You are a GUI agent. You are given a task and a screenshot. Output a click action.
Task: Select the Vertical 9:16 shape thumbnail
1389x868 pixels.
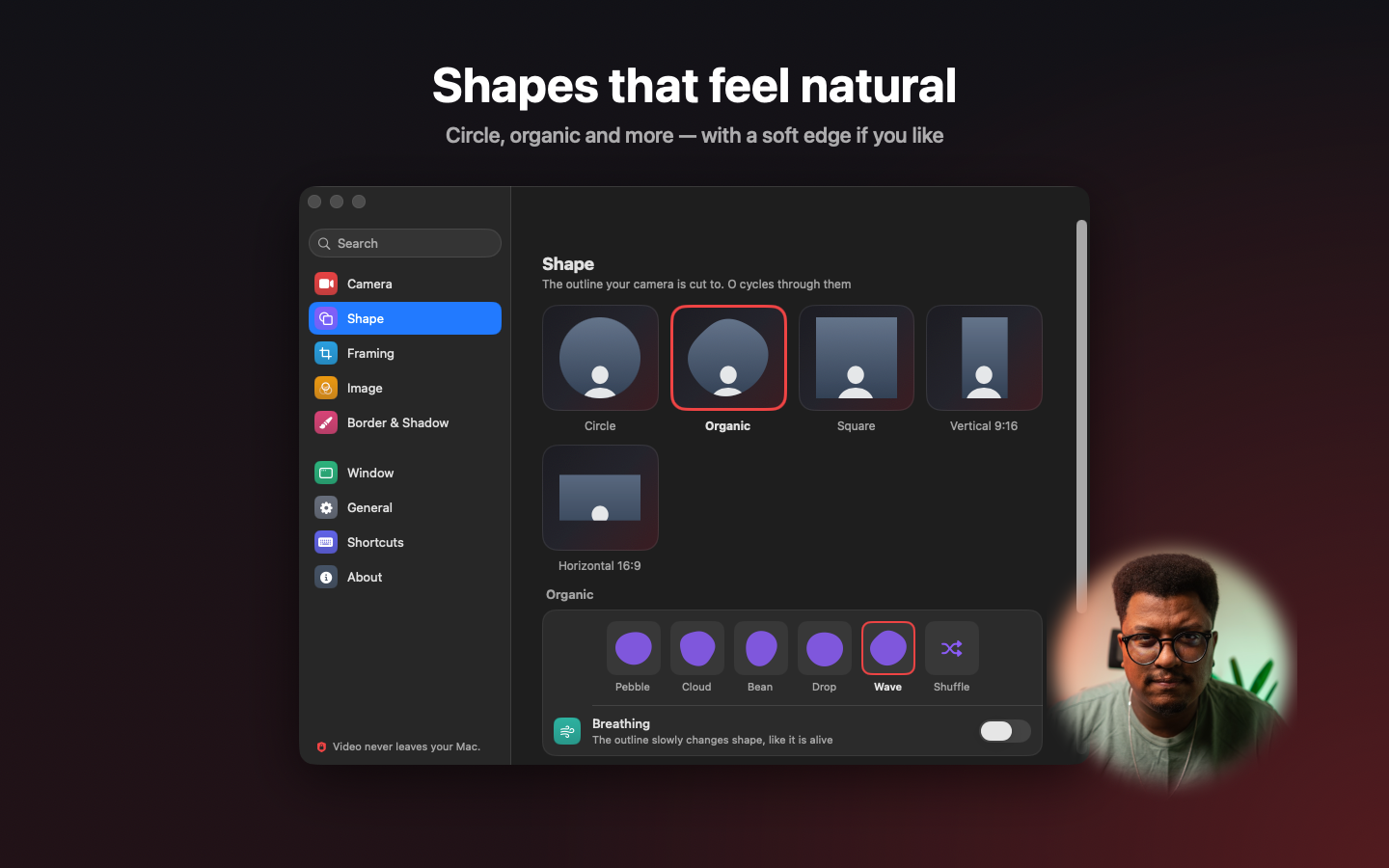(984, 358)
